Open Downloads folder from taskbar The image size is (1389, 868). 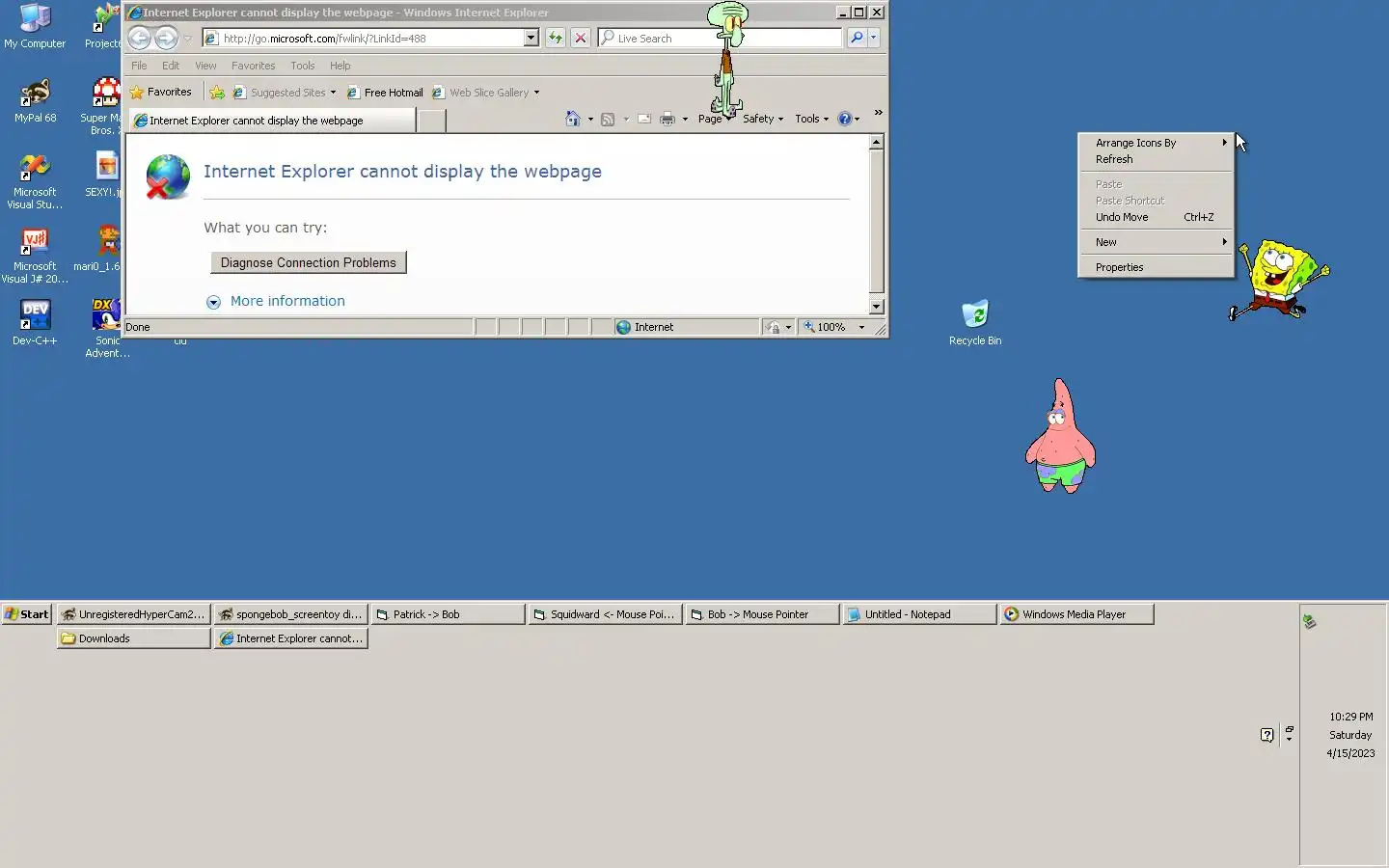point(133,638)
